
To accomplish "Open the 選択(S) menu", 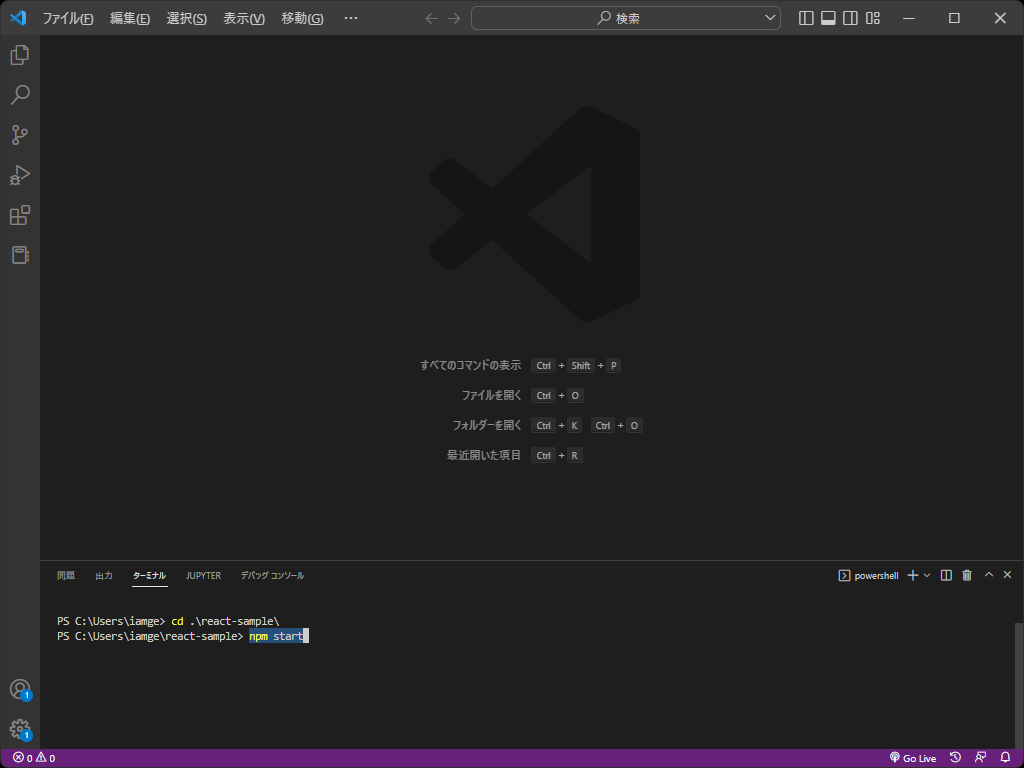I will click(187, 18).
